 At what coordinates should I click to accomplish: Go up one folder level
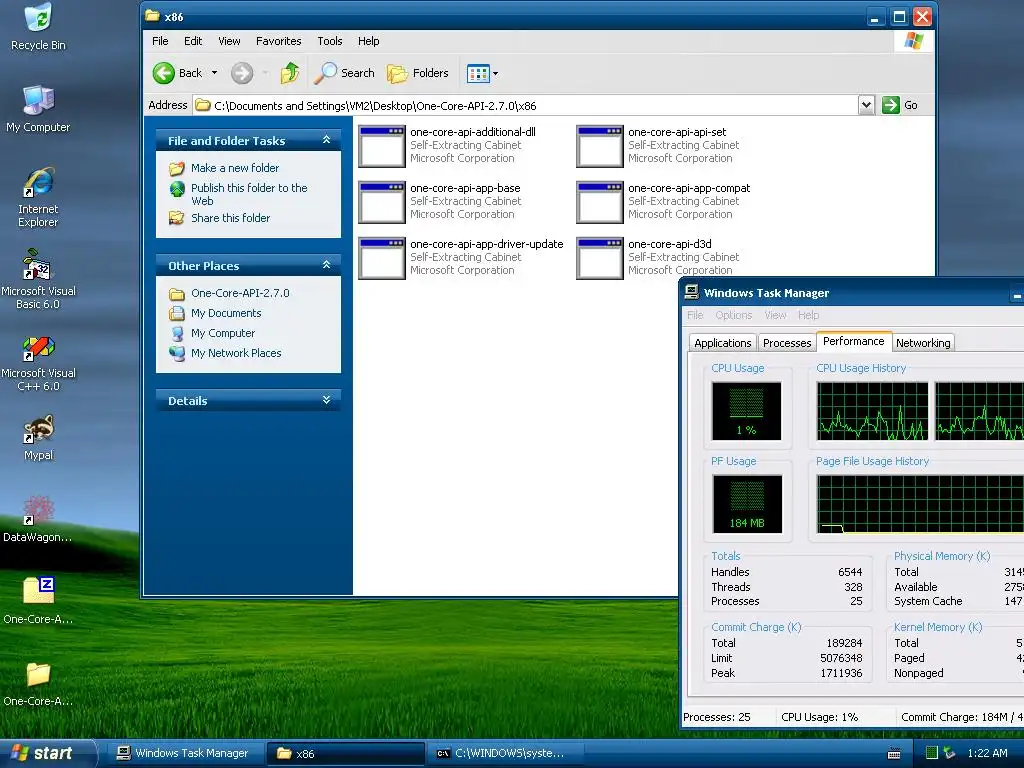290,73
